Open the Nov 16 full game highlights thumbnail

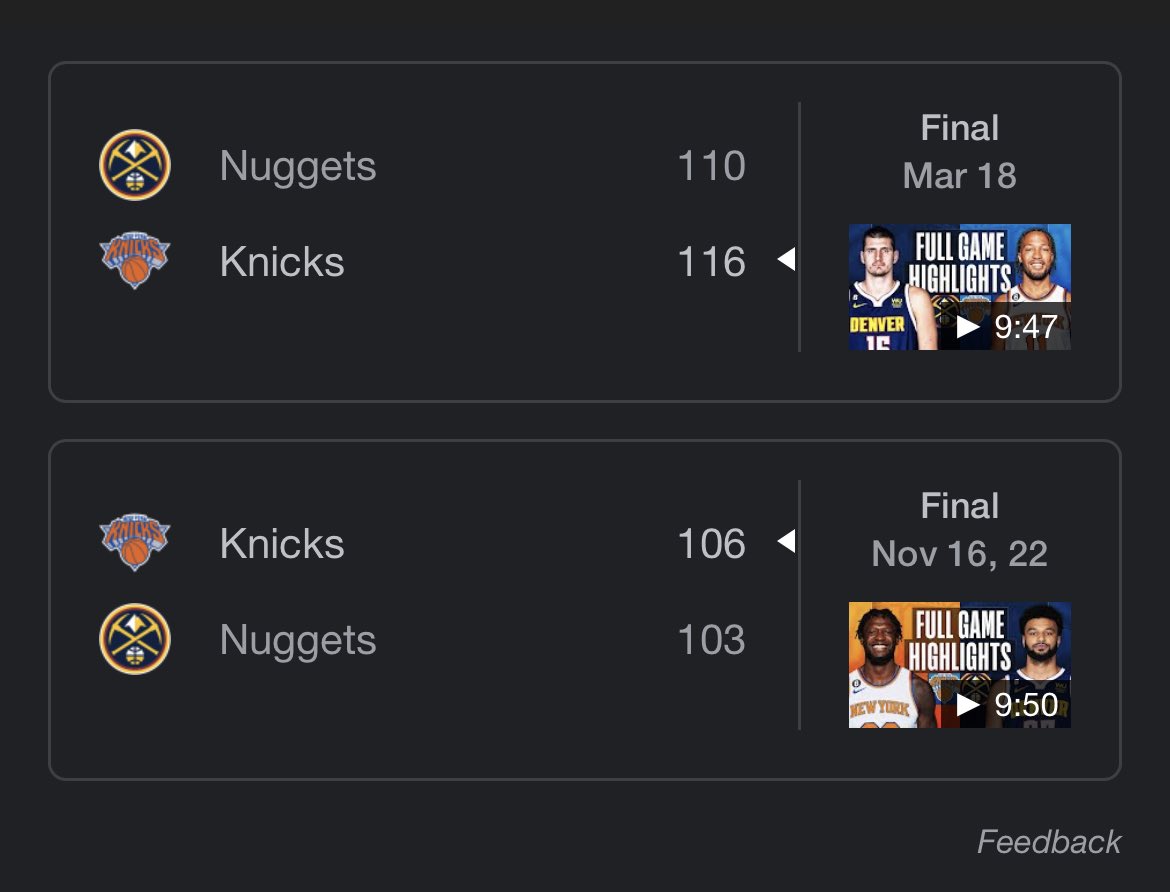point(959,665)
